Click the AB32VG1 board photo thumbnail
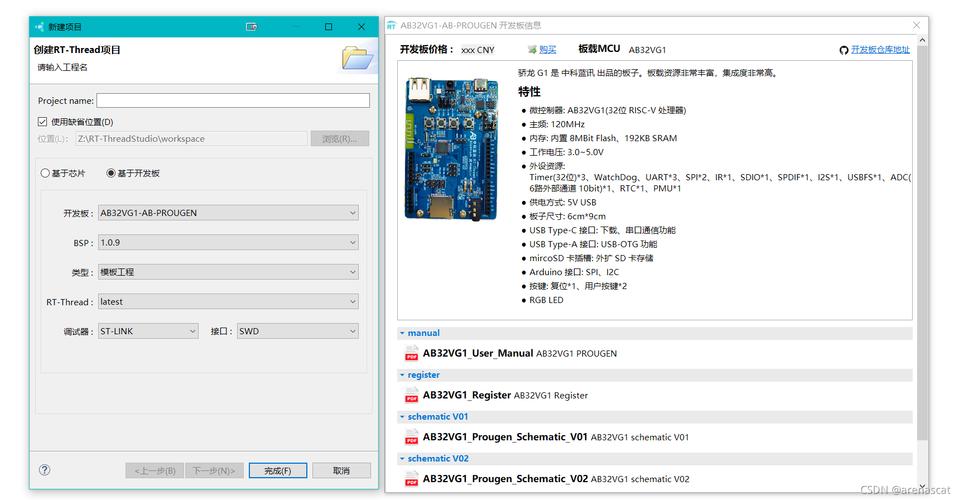This screenshot has width=959, height=500. pyautogui.click(x=451, y=149)
